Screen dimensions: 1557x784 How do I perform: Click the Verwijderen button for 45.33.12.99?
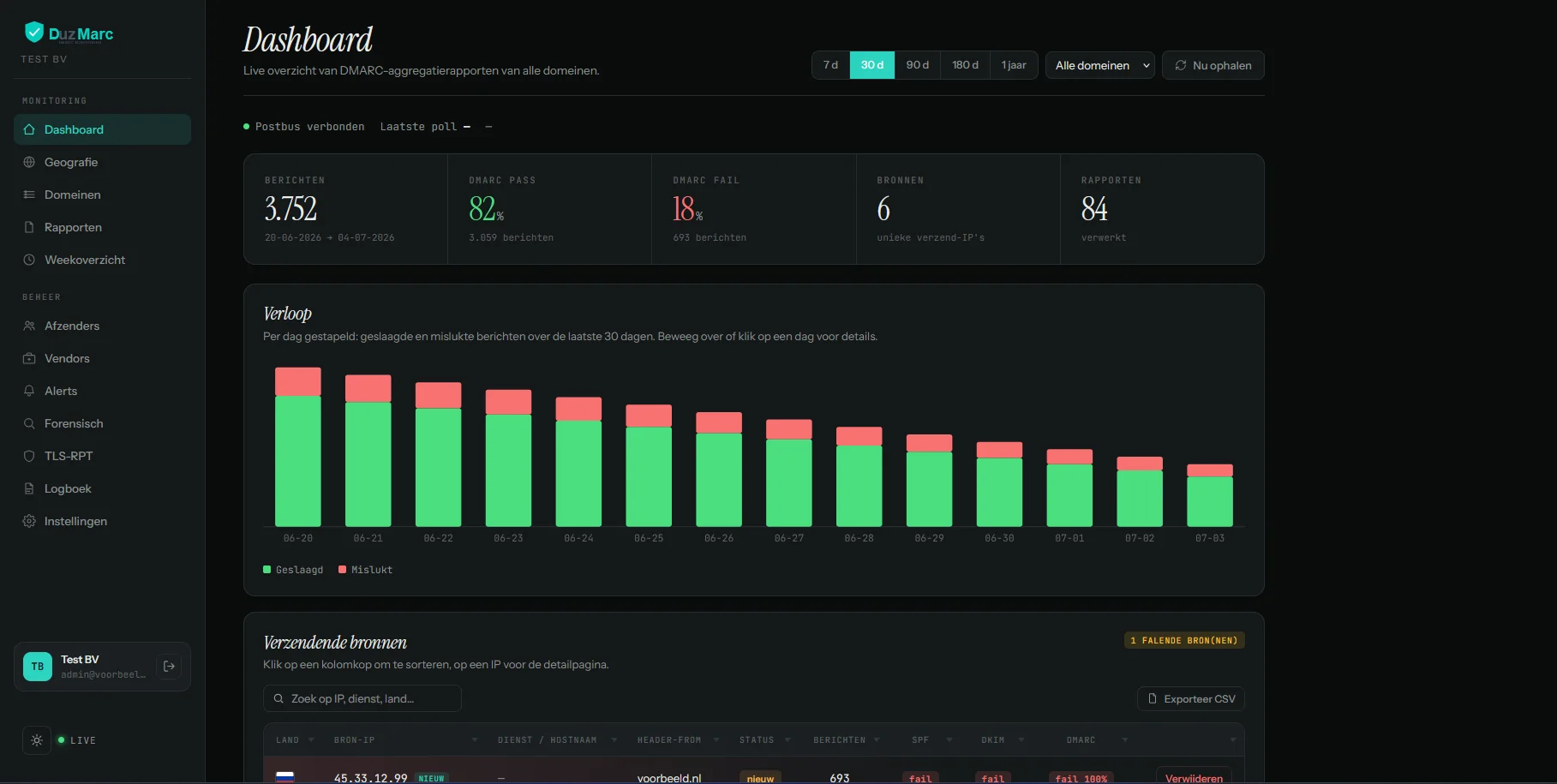click(1194, 776)
